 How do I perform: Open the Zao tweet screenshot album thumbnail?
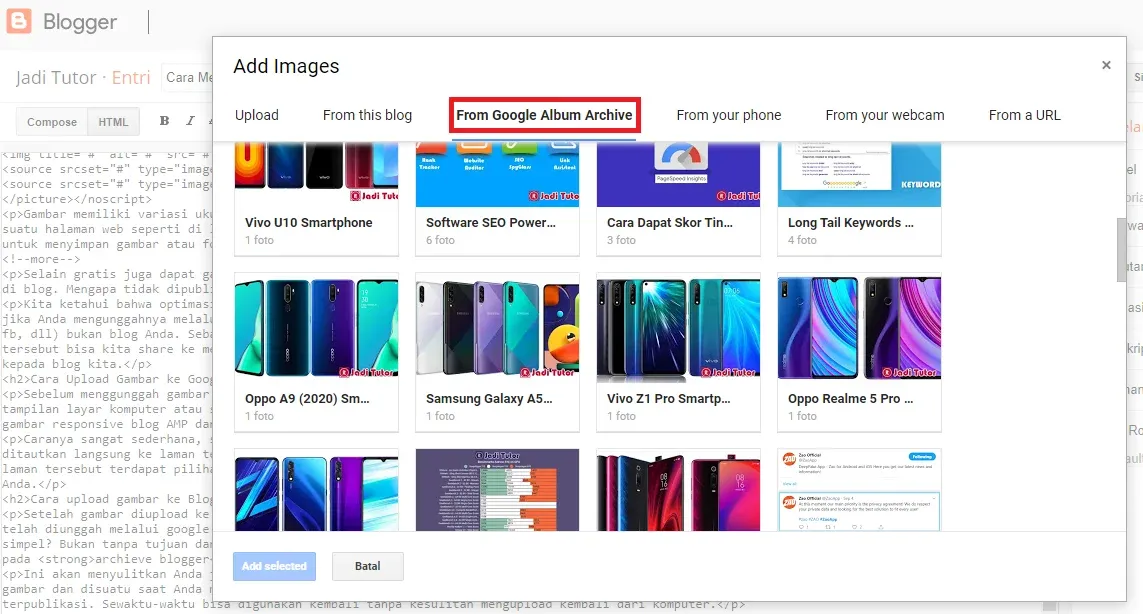[859, 490]
